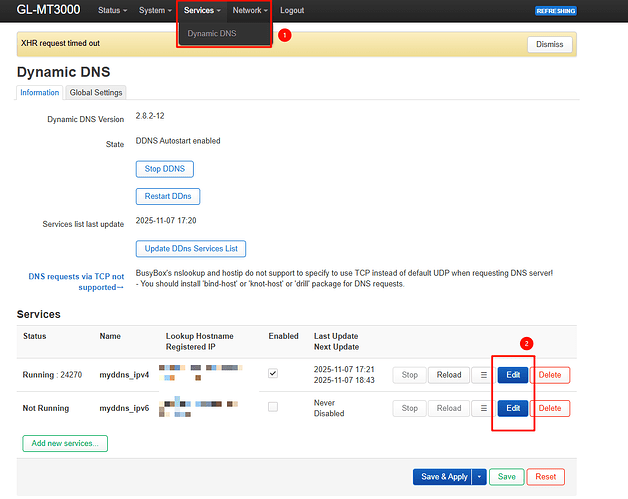Image resolution: width=628 pixels, height=499 pixels.
Task: Switch to the Global Settings tab
Action: [x=96, y=93]
